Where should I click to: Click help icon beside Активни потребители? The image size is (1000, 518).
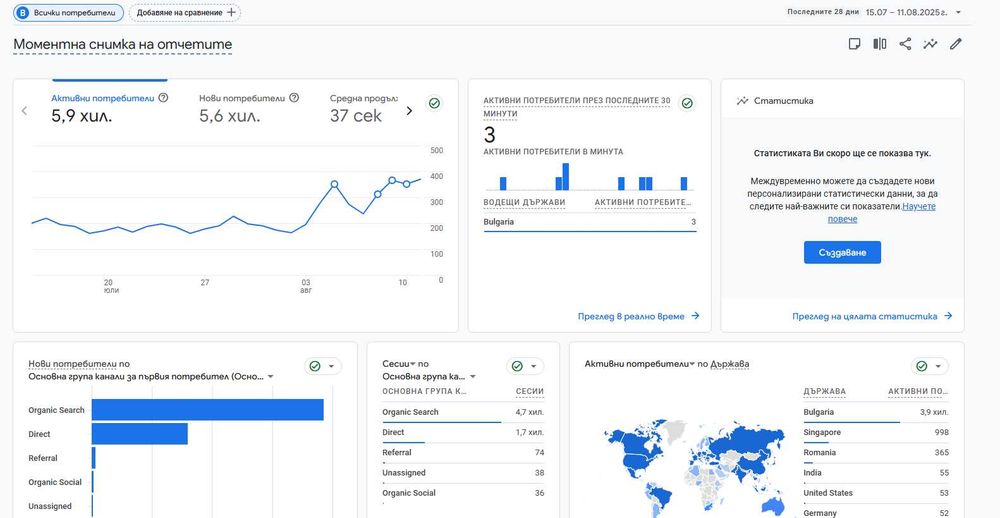[x=163, y=98]
